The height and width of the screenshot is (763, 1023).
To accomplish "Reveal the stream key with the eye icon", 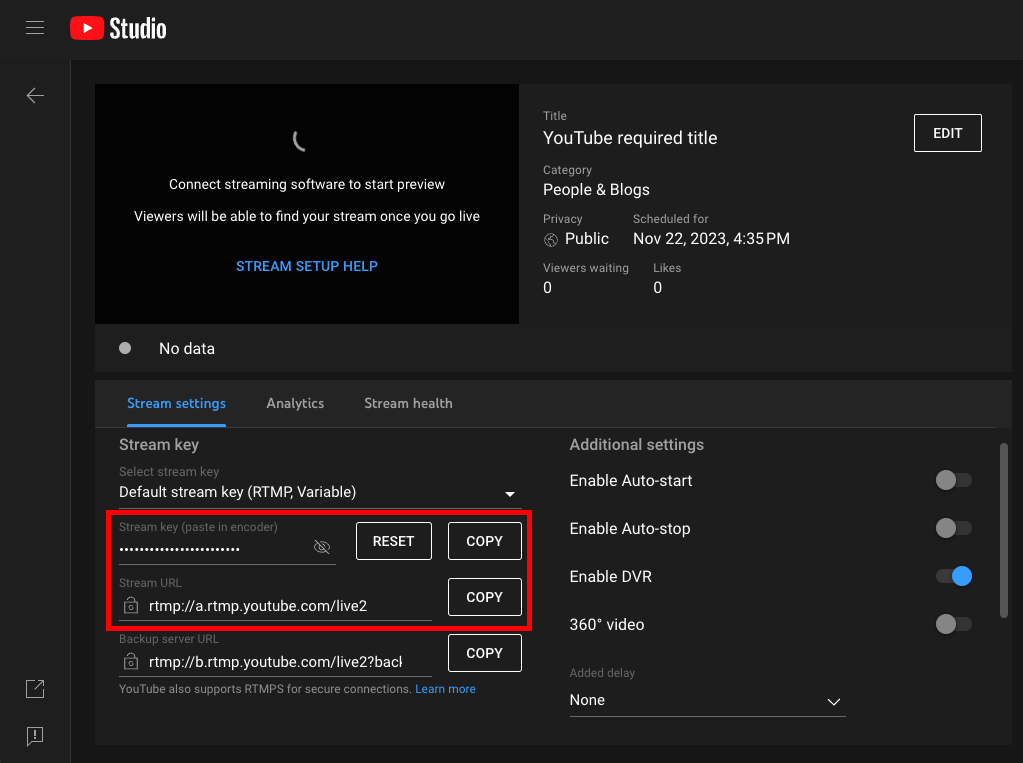I will click(x=322, y=547).
